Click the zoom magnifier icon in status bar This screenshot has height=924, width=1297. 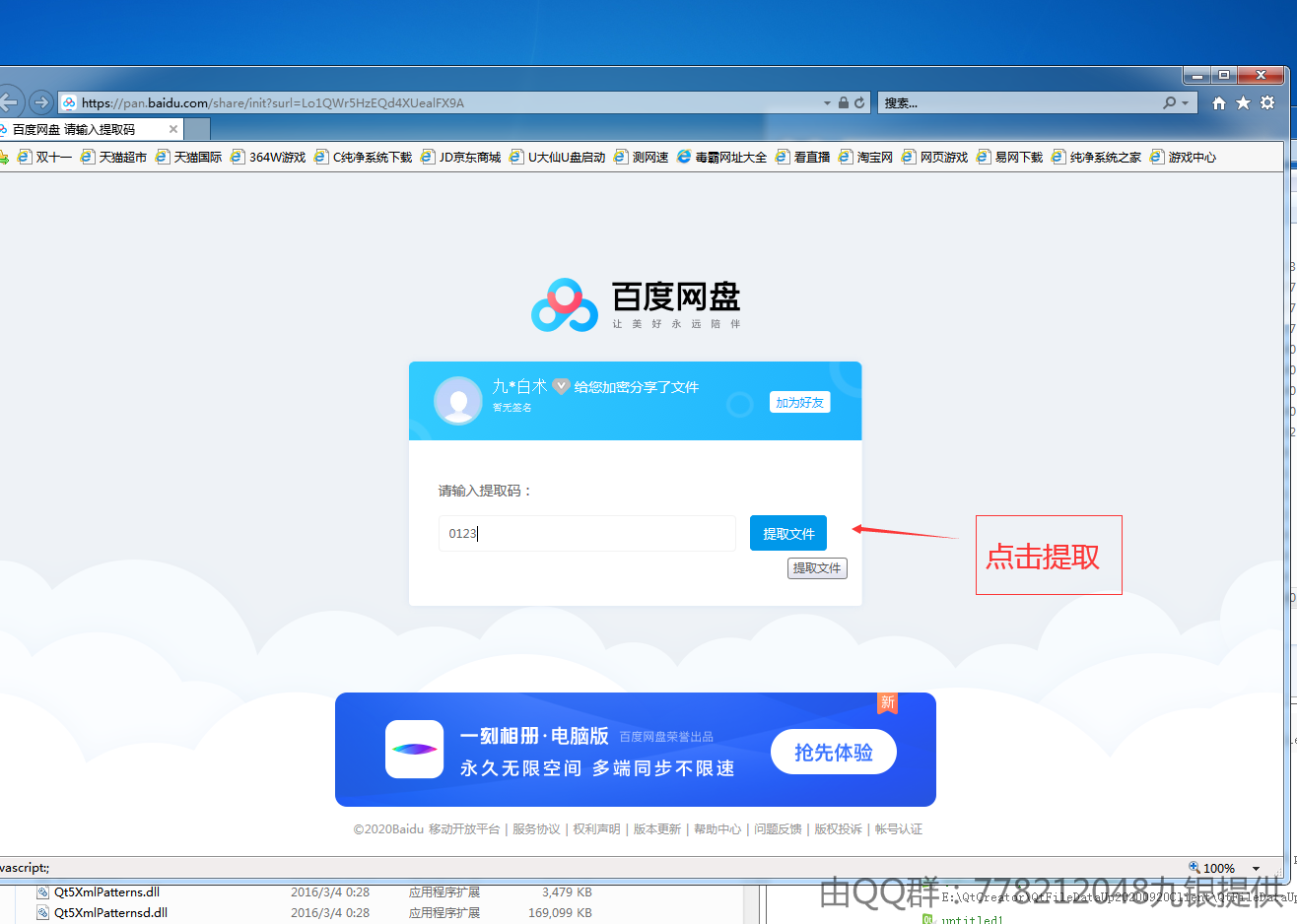[x=1195, y=868]
